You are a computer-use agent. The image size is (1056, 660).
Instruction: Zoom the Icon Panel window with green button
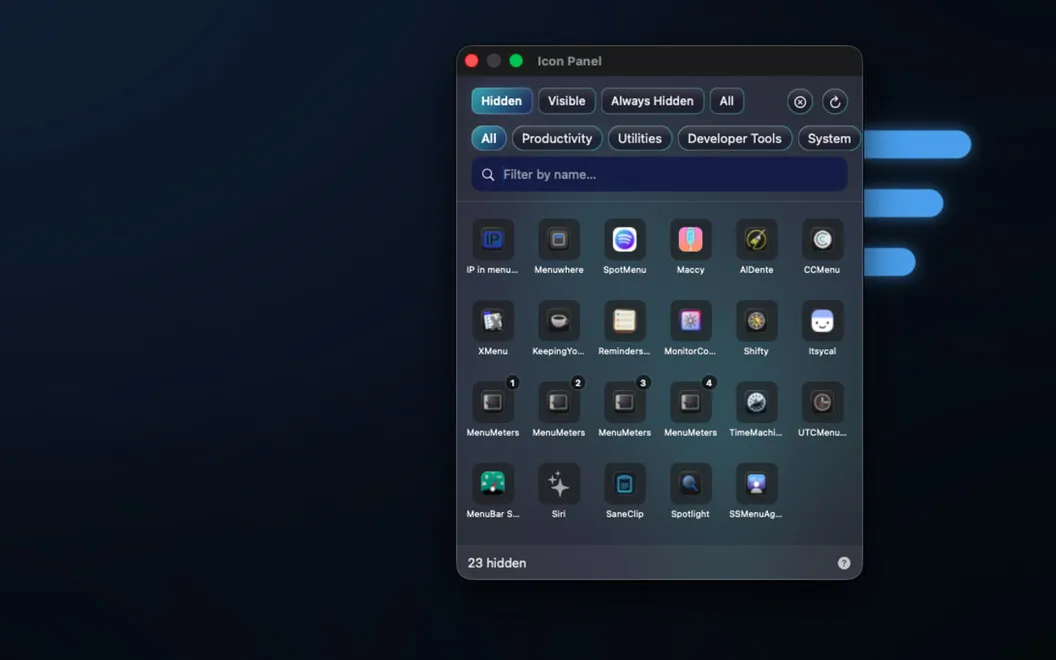[x=516, y=61]
